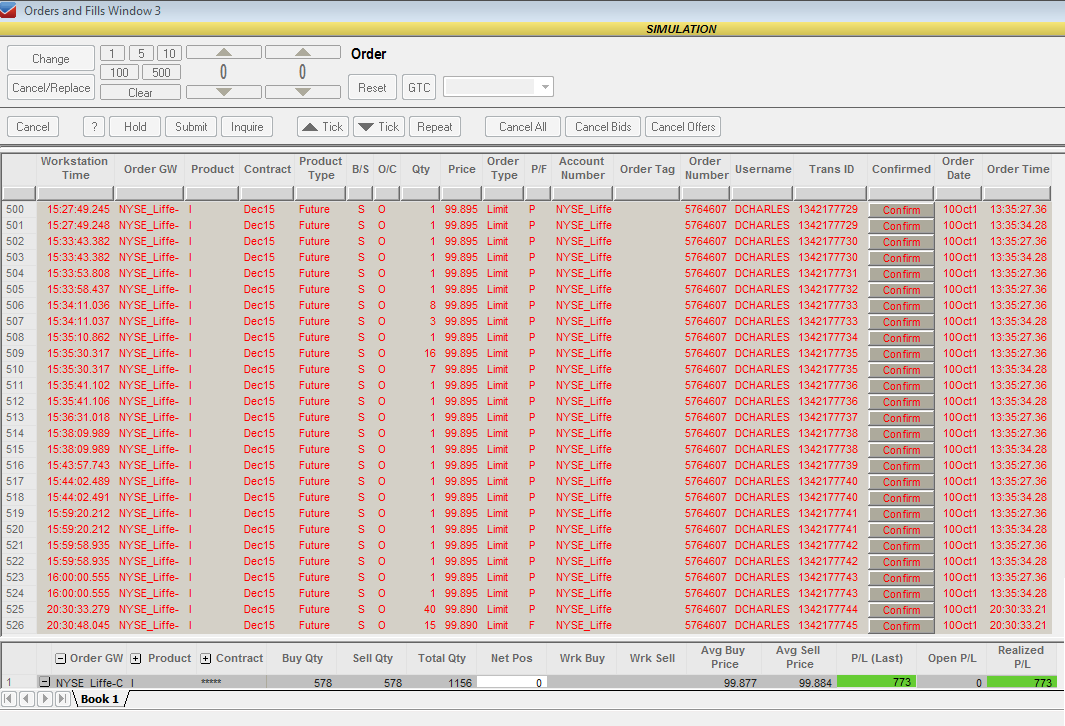Select row number 520
Viewport: 1065px width, 726px height.
15,529
